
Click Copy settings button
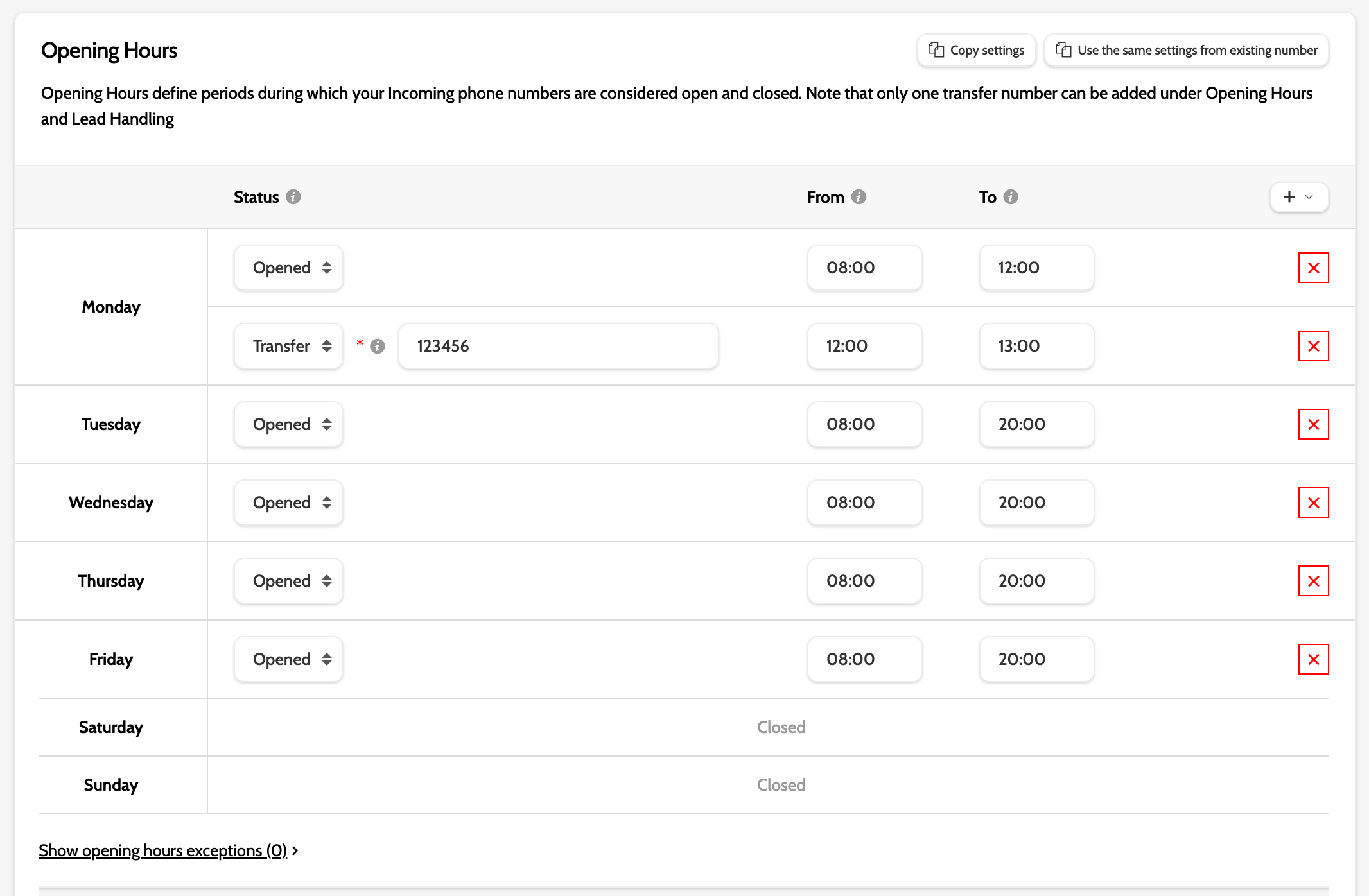976,50
